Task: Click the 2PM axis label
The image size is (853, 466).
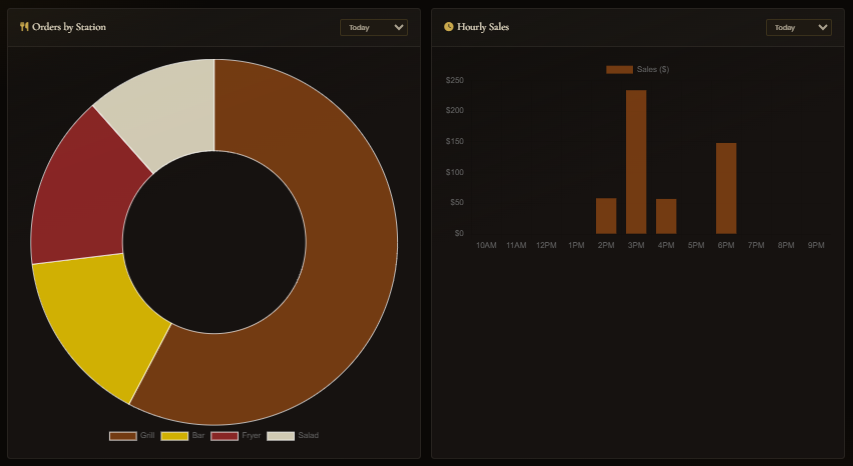Action: click(x=606, y=245)
